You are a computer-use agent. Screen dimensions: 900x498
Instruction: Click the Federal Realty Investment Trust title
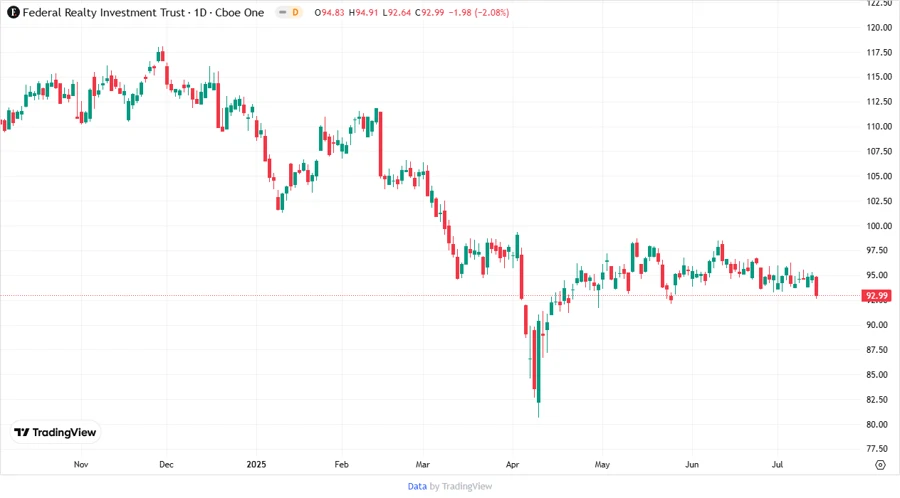104,13
